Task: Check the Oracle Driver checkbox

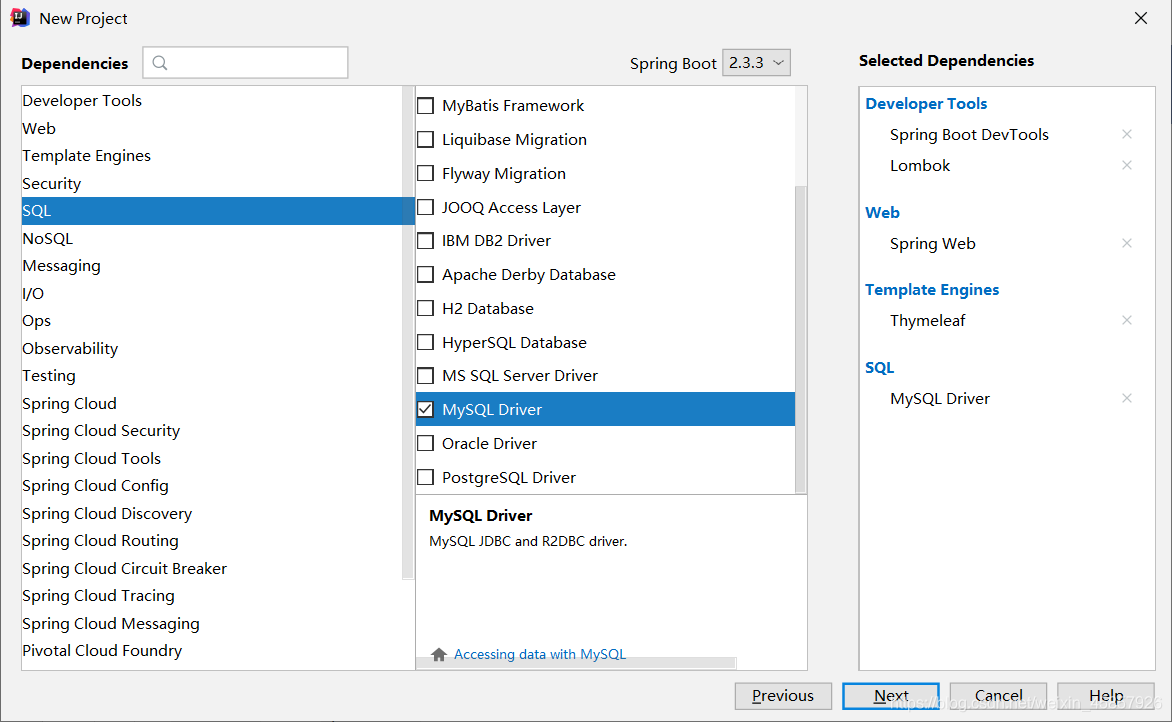Action: [425, 443]
